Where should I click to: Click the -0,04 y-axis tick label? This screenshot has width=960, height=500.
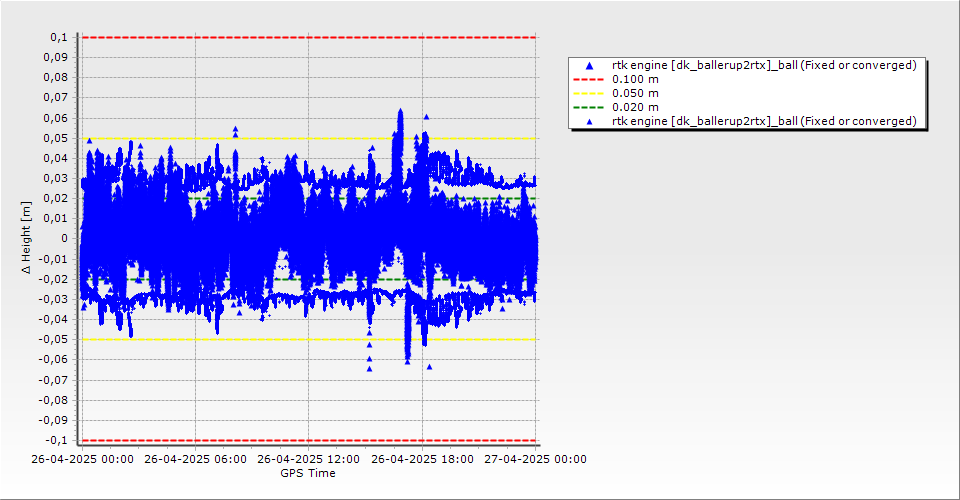coord(54,319)
